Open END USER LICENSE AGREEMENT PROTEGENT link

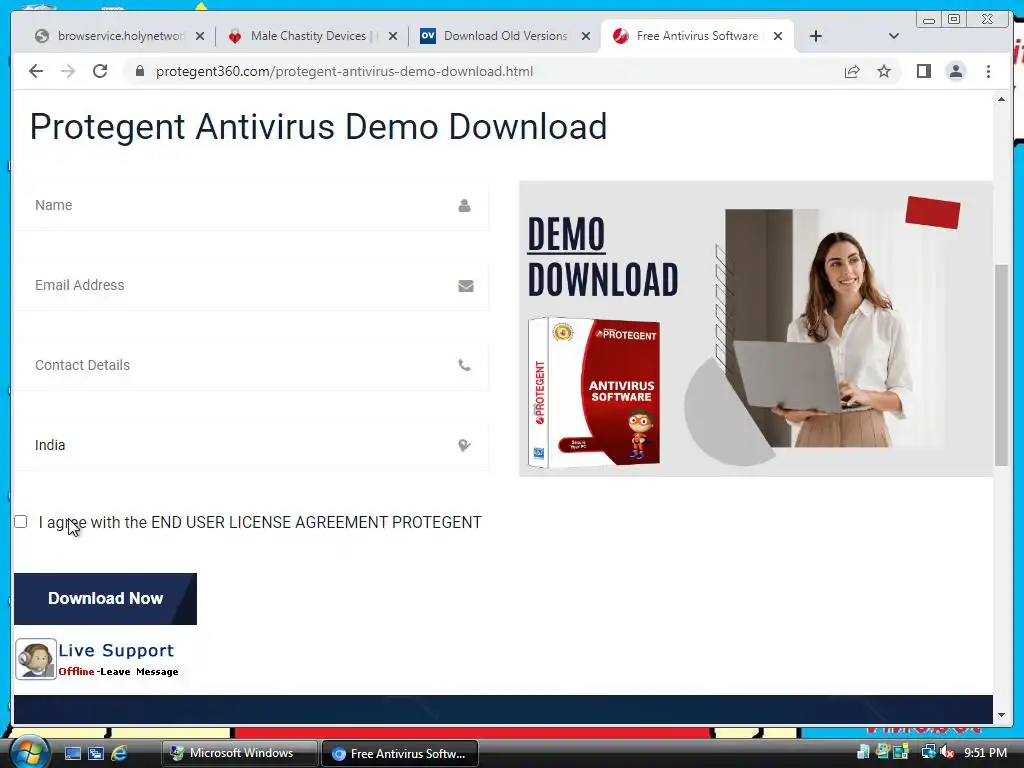point(316,522)
